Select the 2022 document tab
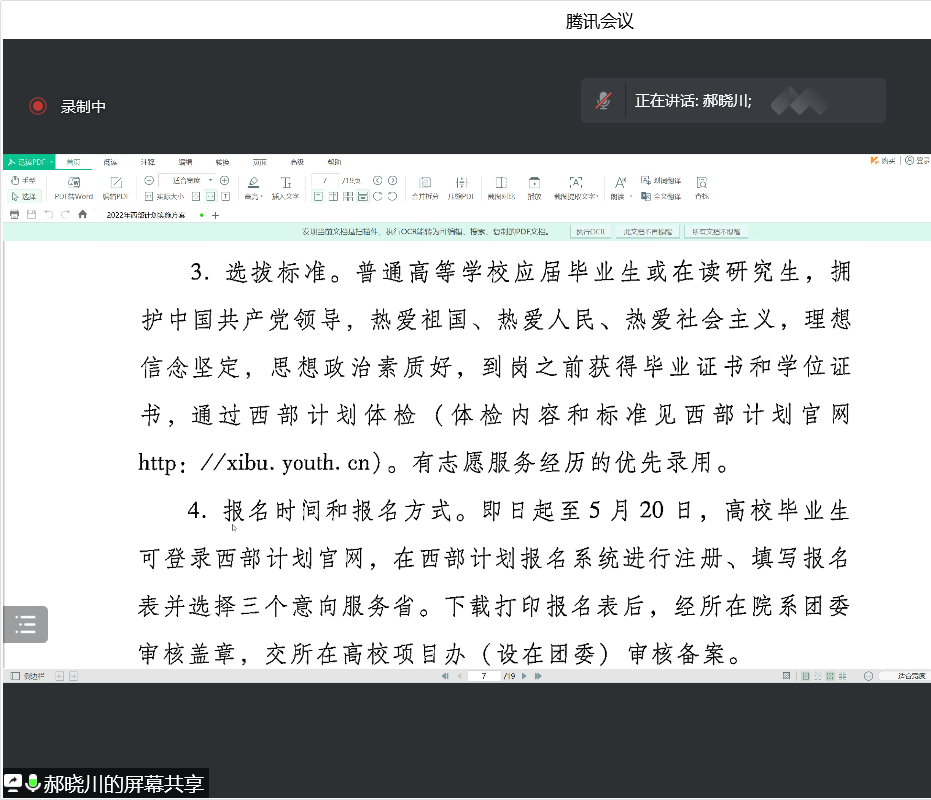 146,215
